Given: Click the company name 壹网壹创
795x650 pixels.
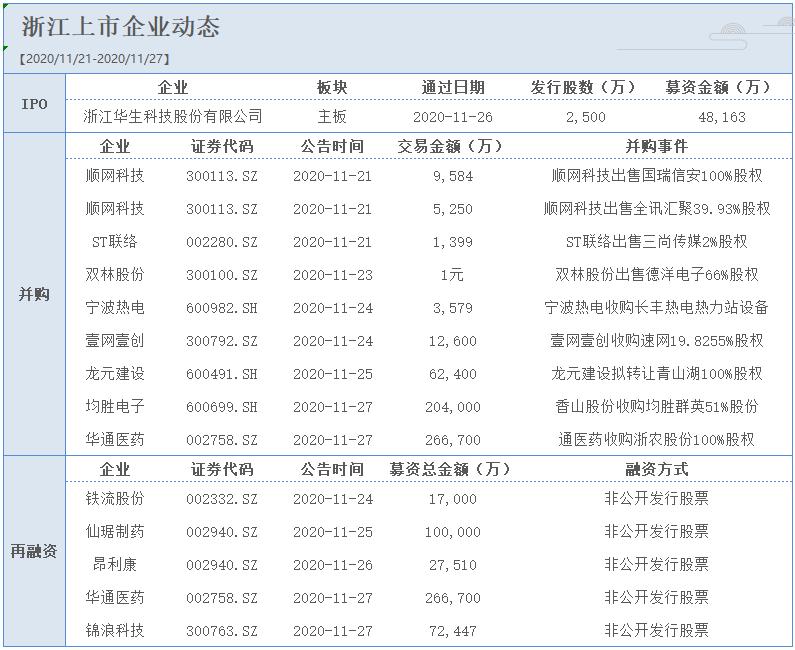Looking at the screenshot, I should [115, 340].
